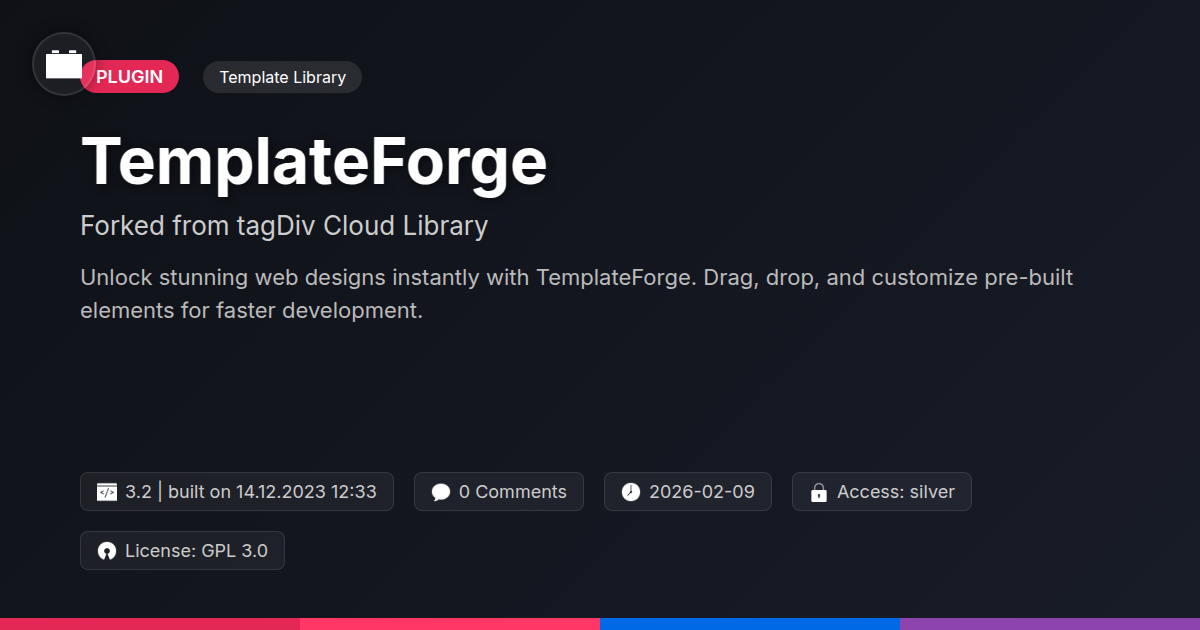Open the Template Library category tag
1200x630 pixels.
(x=282, y=77)
